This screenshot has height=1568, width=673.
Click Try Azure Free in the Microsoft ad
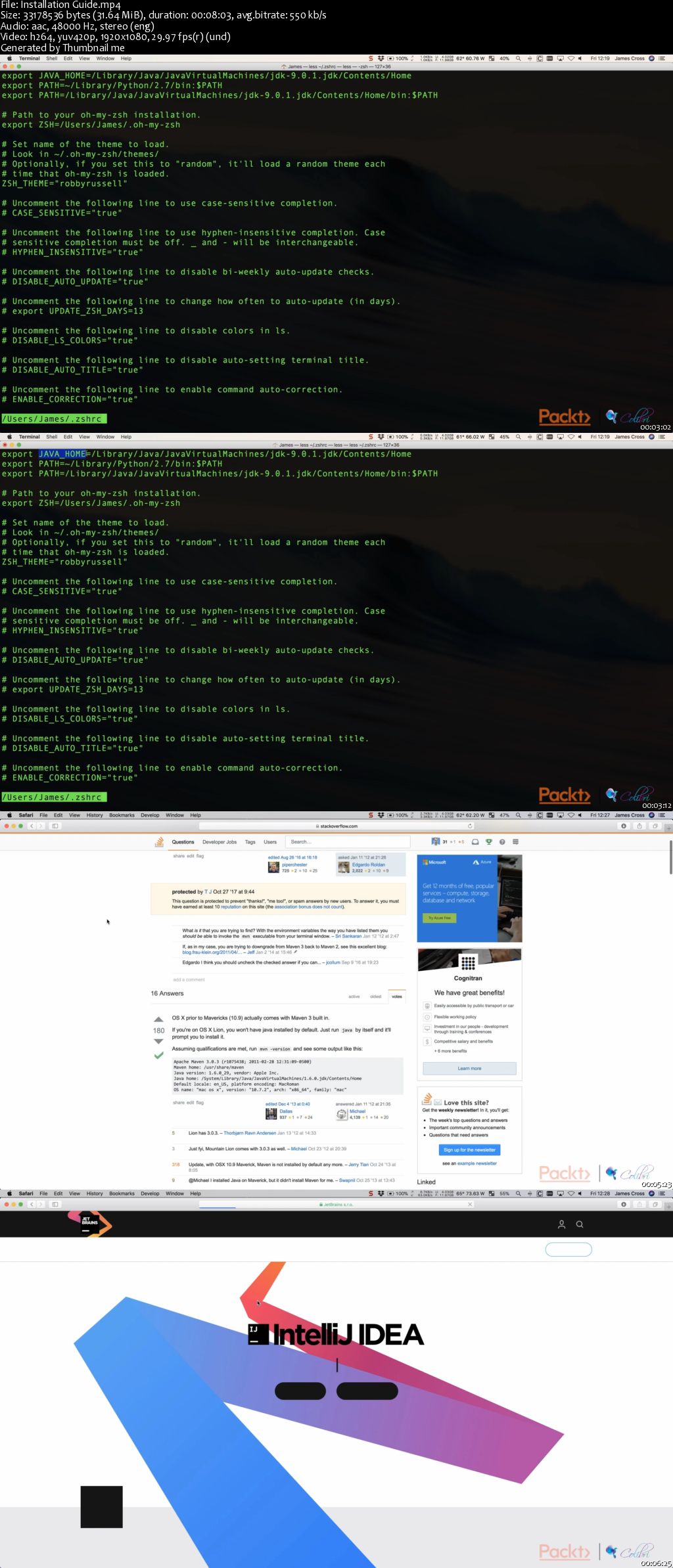click(440, 918)
